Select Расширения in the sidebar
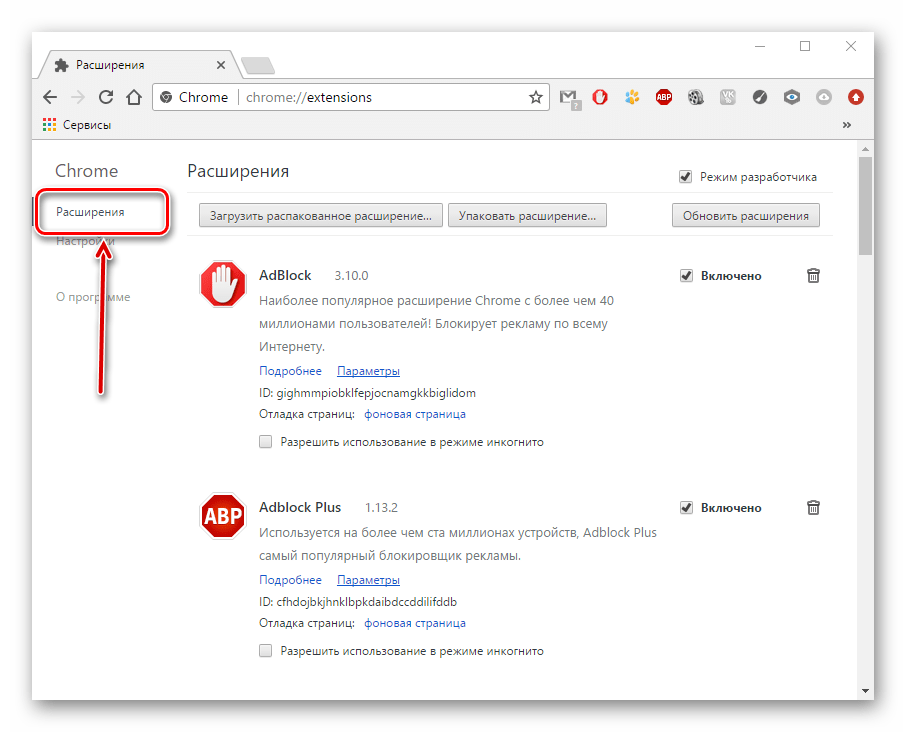906x732 pixels. click(x=90, y=212)
